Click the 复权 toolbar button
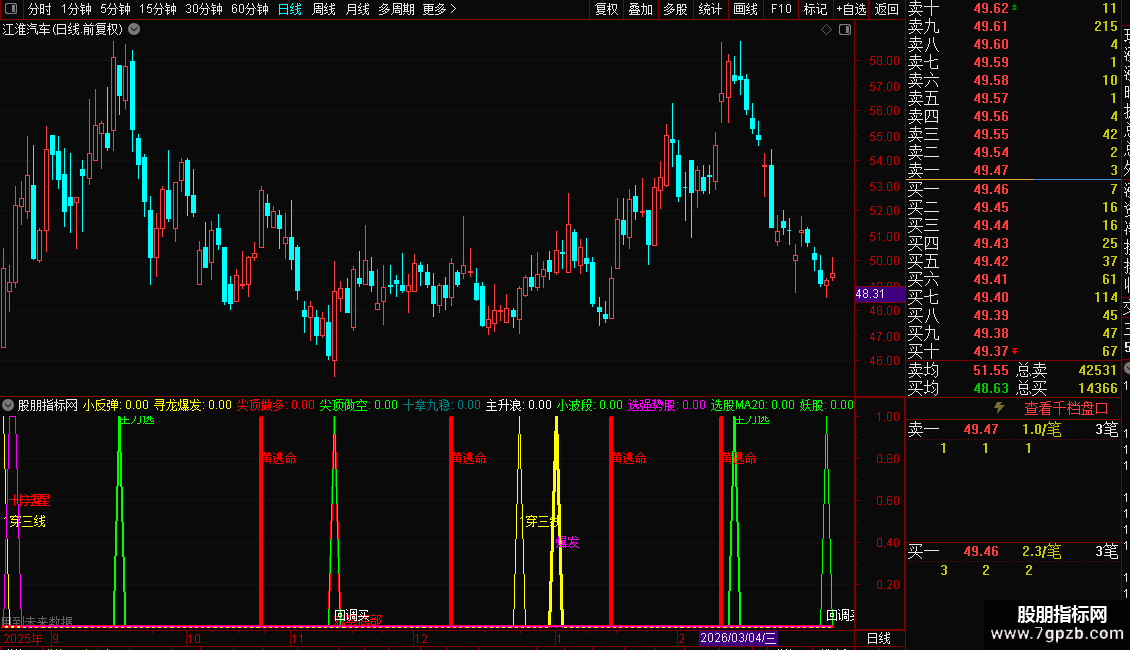Image resolution: width=1130 pixels, height=650 pixels. 606,9
